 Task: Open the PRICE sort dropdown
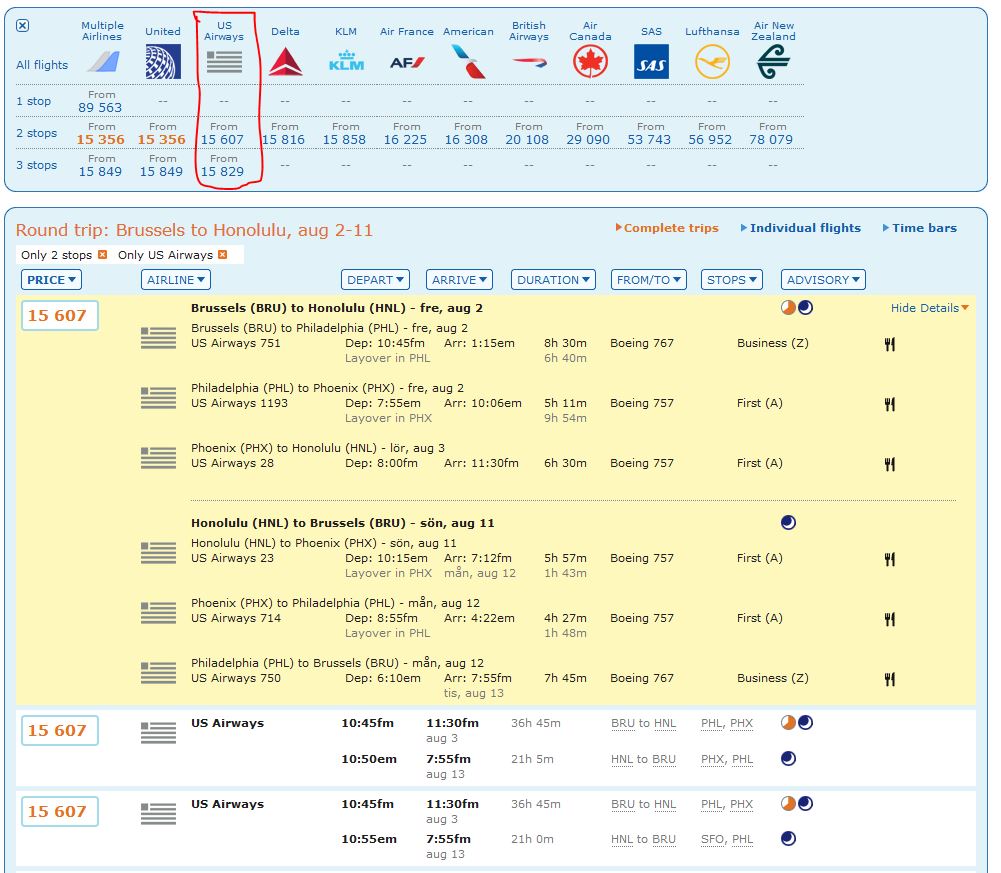coord(51,280)
